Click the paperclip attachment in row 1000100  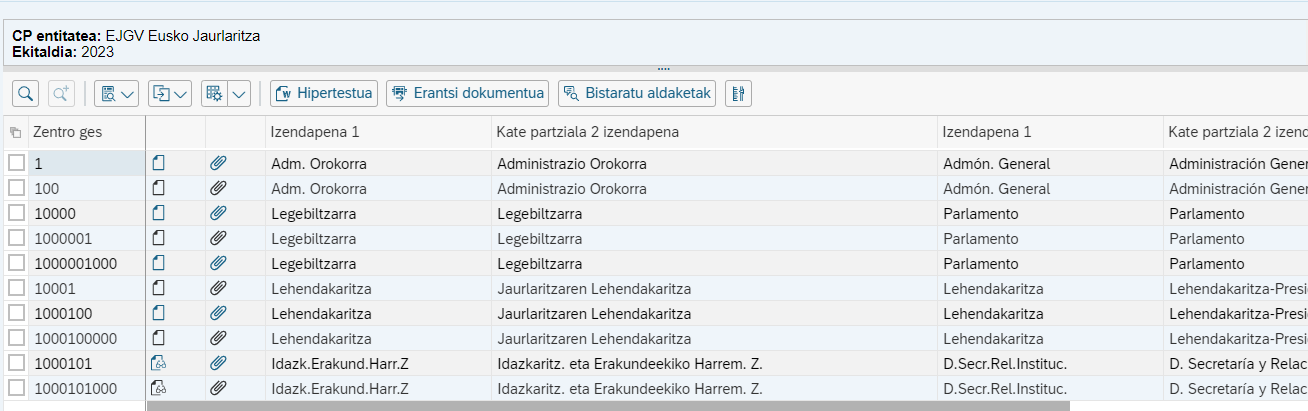(x=219, y=313)
